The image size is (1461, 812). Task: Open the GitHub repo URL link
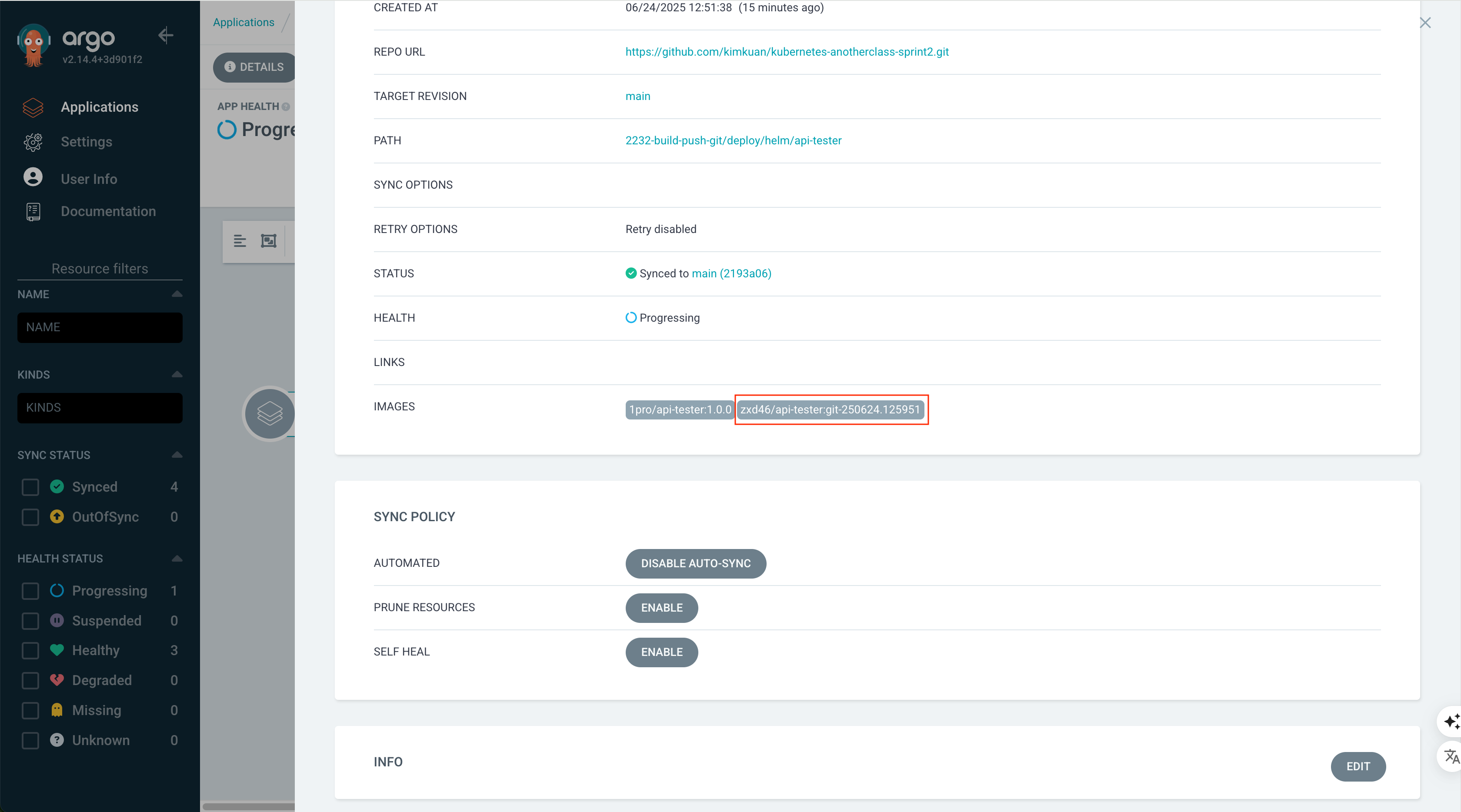787,52
